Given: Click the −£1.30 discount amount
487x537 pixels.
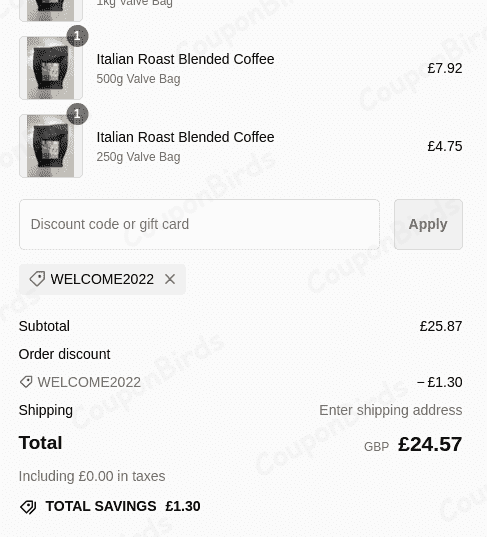Looking at the screenshot, I should click(x=440, y=382).
